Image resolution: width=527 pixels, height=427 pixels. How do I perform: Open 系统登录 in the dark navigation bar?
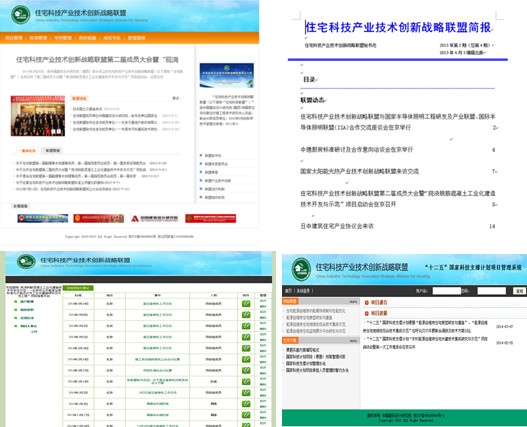tap(303, 291)
